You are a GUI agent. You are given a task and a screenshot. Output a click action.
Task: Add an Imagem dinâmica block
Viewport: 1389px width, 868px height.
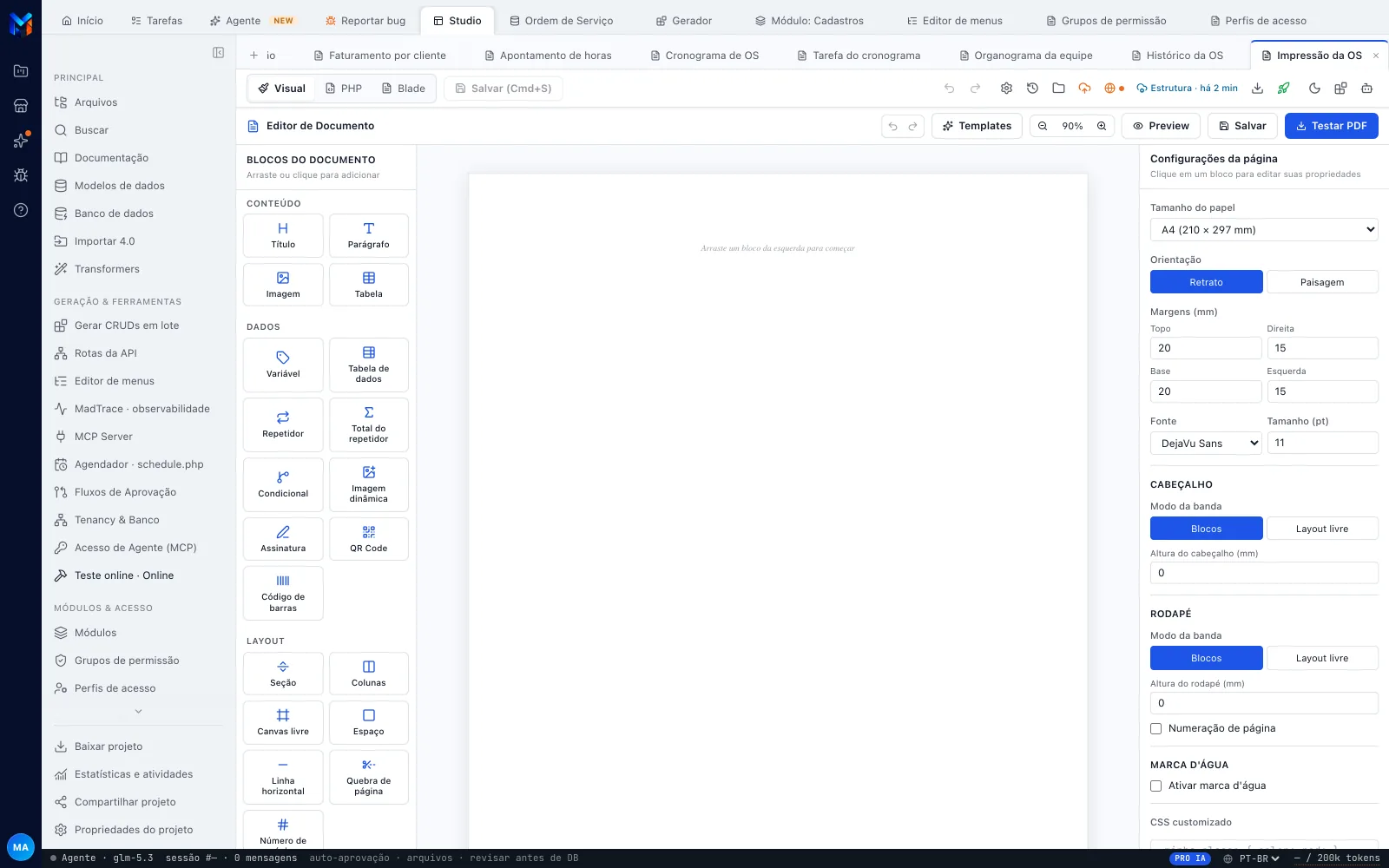(x=369, y=484)
